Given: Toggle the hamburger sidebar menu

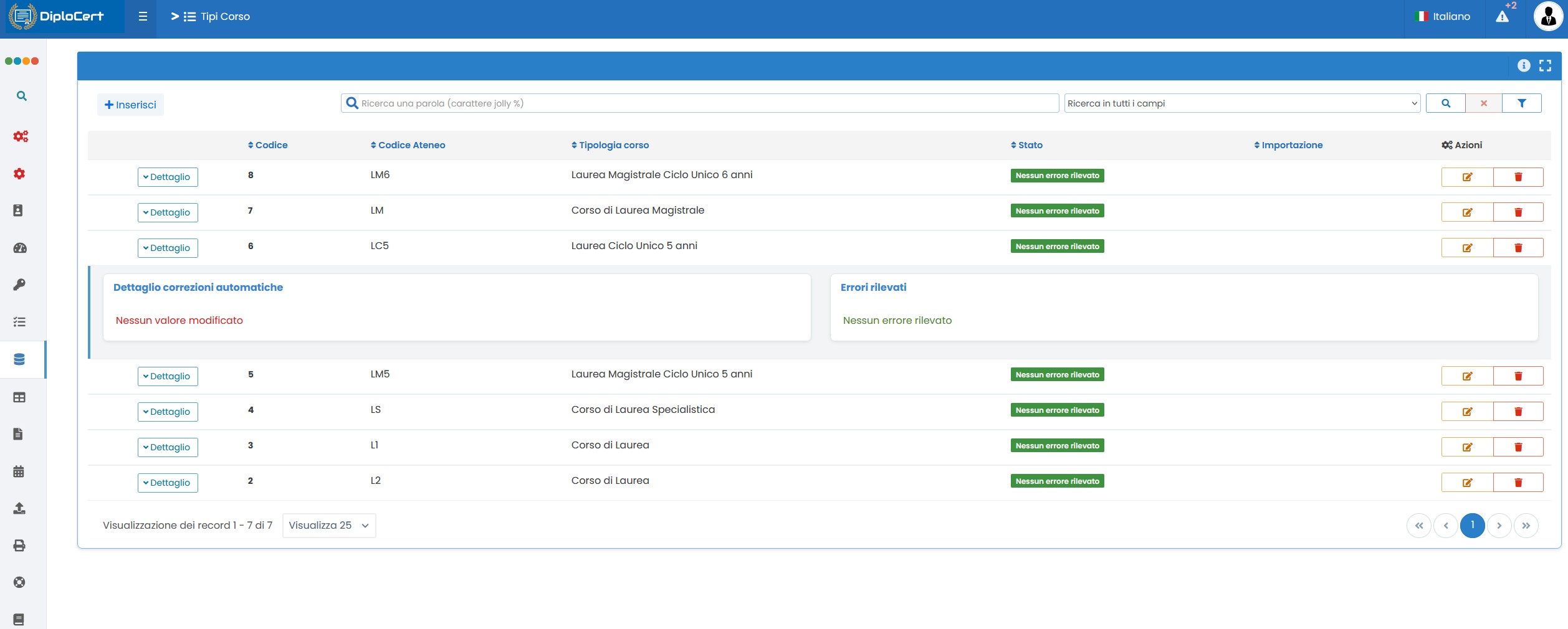Looking at the screenshot, I should (143, 17).
